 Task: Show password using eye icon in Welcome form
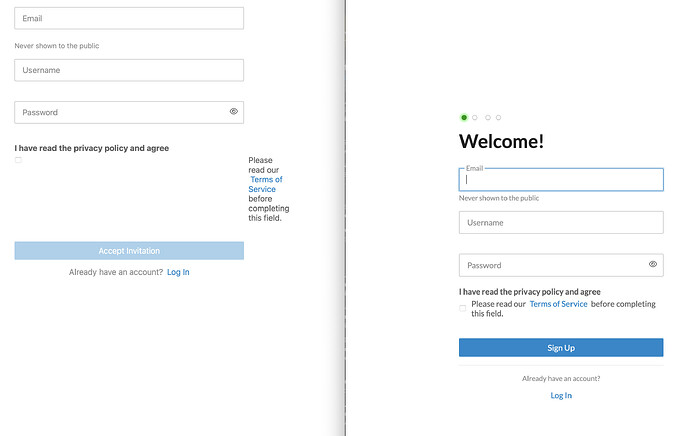(x=653, y=264)
